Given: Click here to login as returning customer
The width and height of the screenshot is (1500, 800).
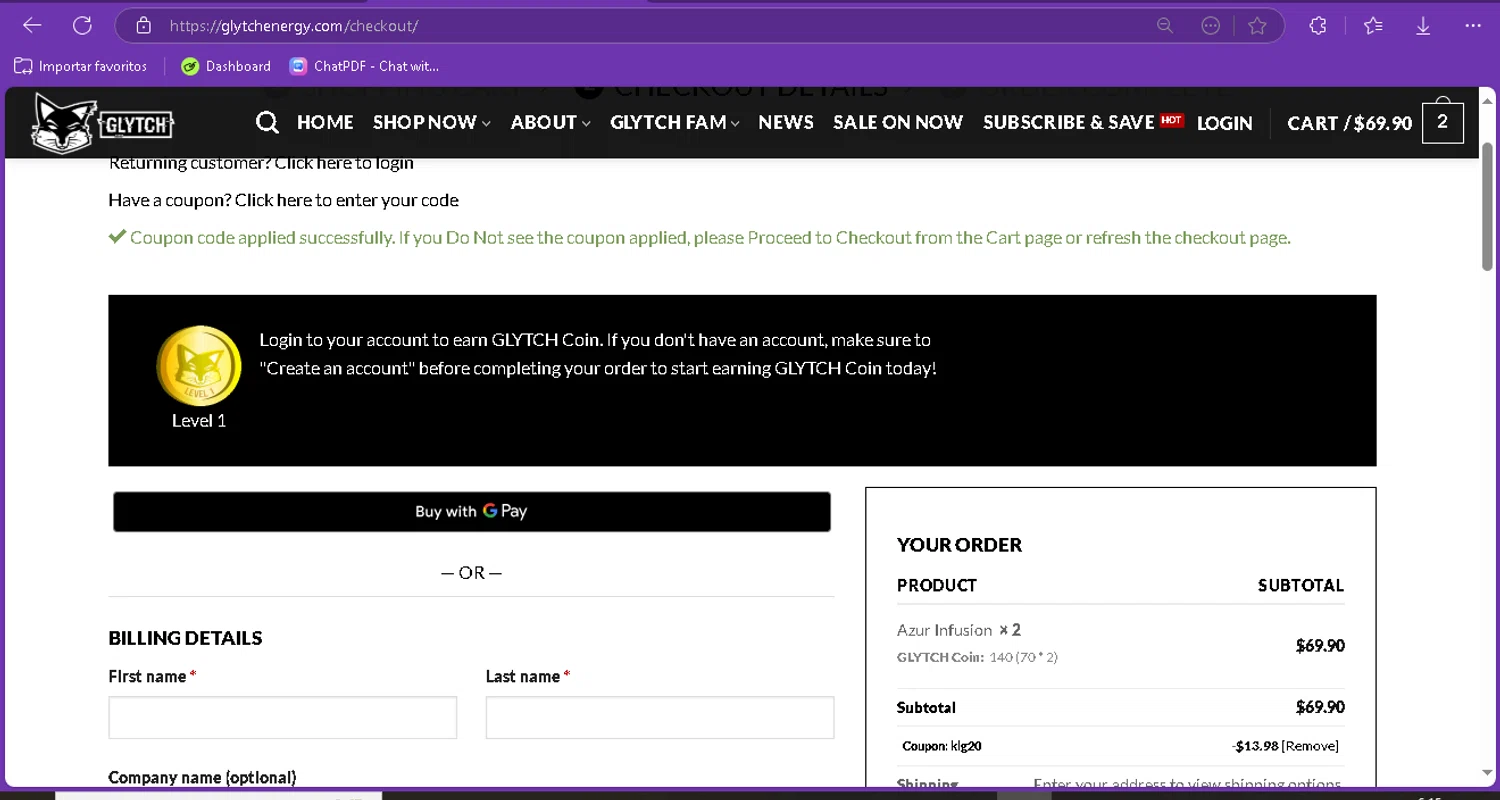Looking at the screenshot, I should [344, 163].
